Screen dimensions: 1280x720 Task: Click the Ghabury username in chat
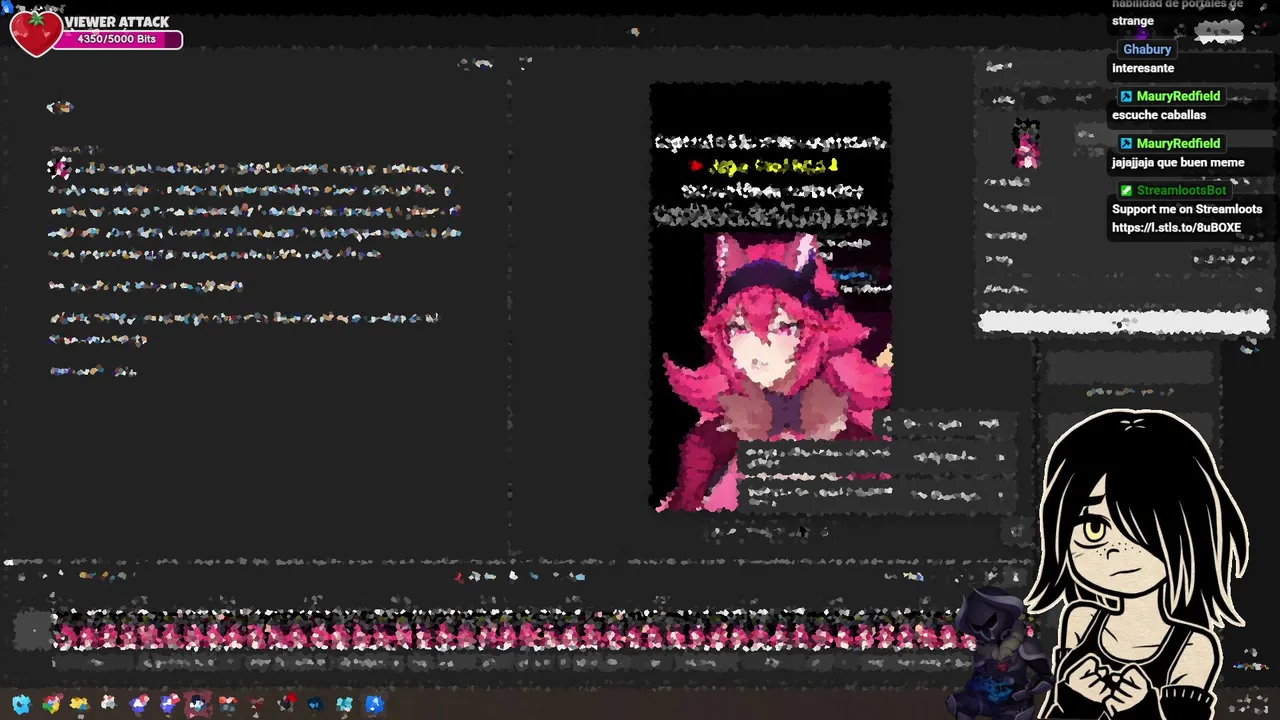[1147, 49]
